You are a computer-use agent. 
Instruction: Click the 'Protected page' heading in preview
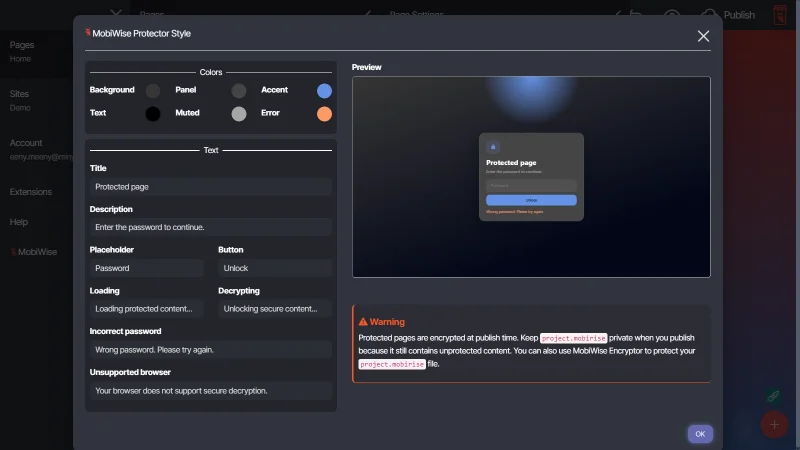click(511, 163)
